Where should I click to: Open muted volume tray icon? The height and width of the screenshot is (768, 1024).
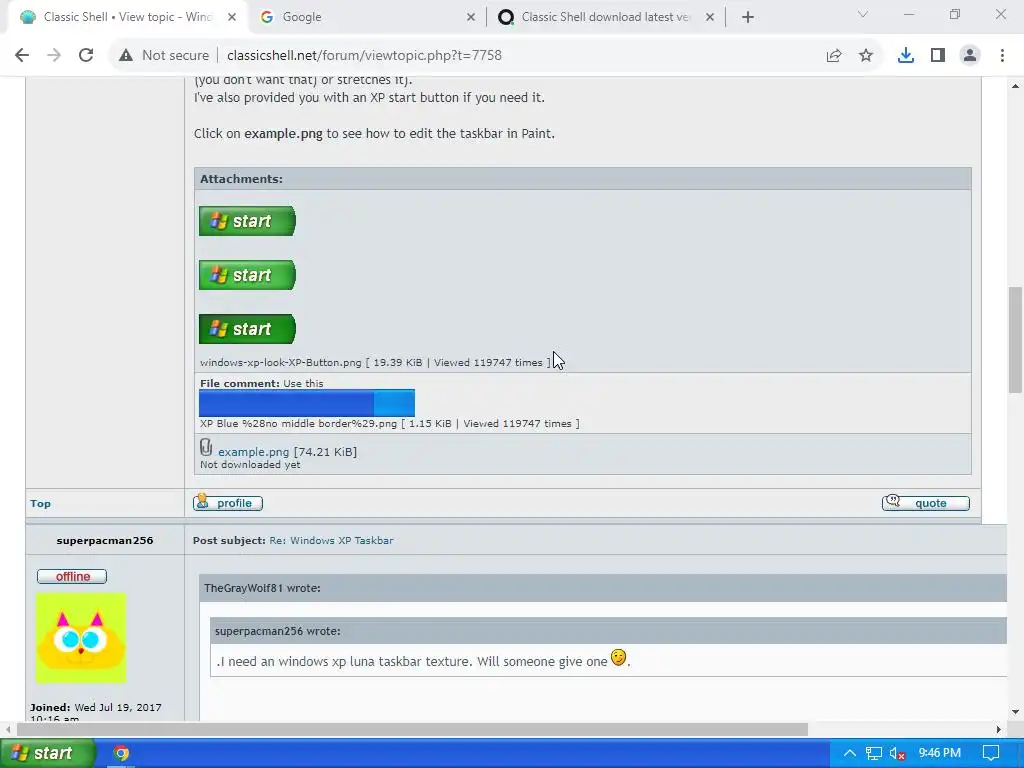(897, 754)
